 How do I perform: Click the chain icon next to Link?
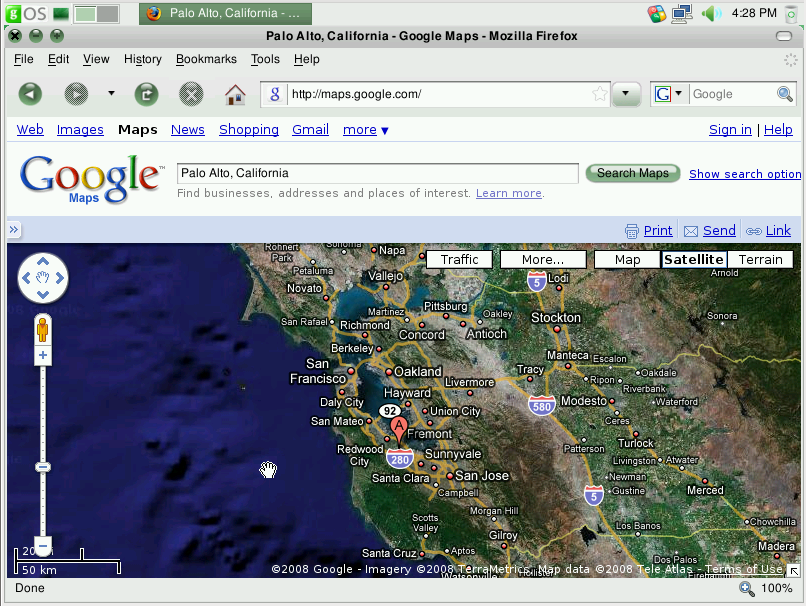pos(754,231)
